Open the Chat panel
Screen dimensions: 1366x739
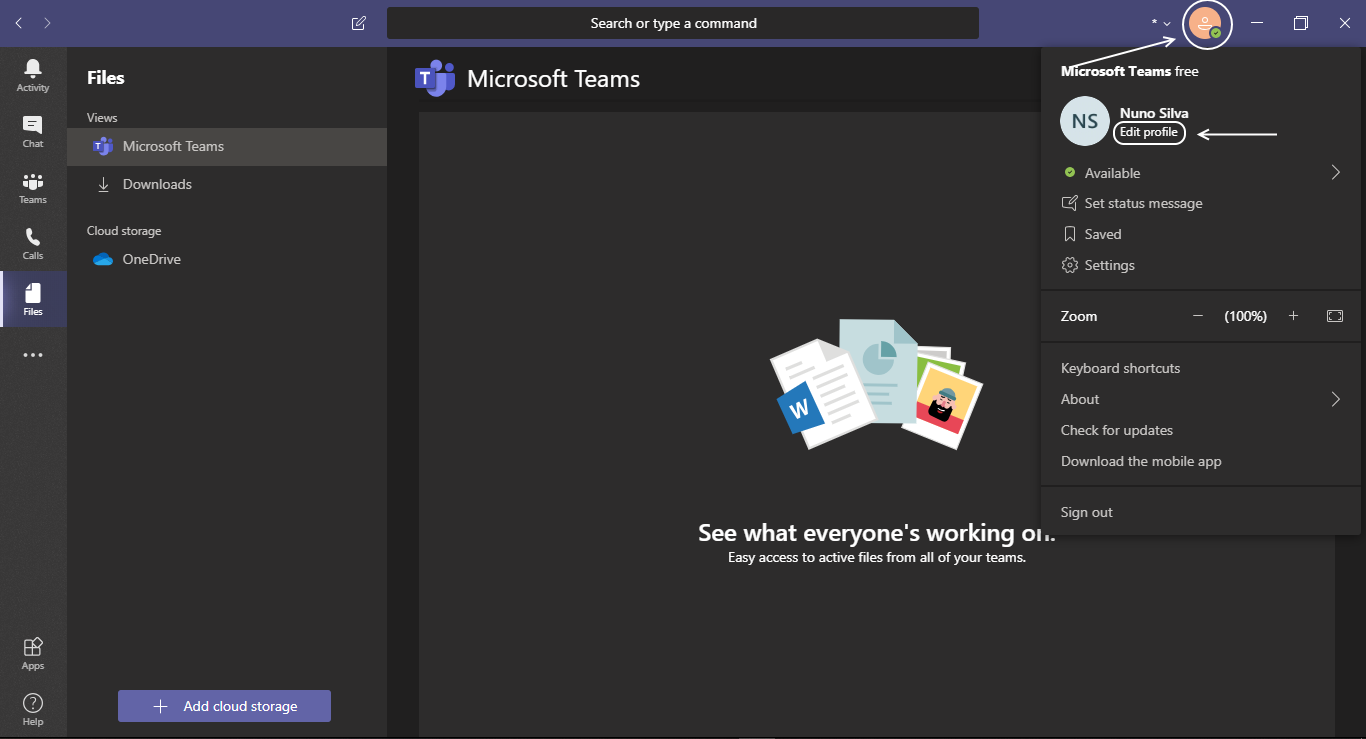pyautogui.click(x=32, y=130)
